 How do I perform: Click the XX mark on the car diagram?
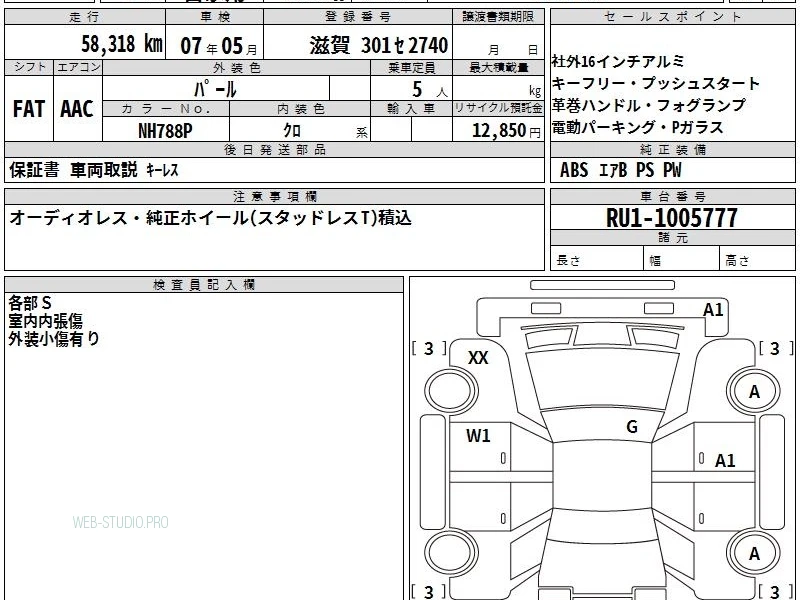[x=478, y=358]
